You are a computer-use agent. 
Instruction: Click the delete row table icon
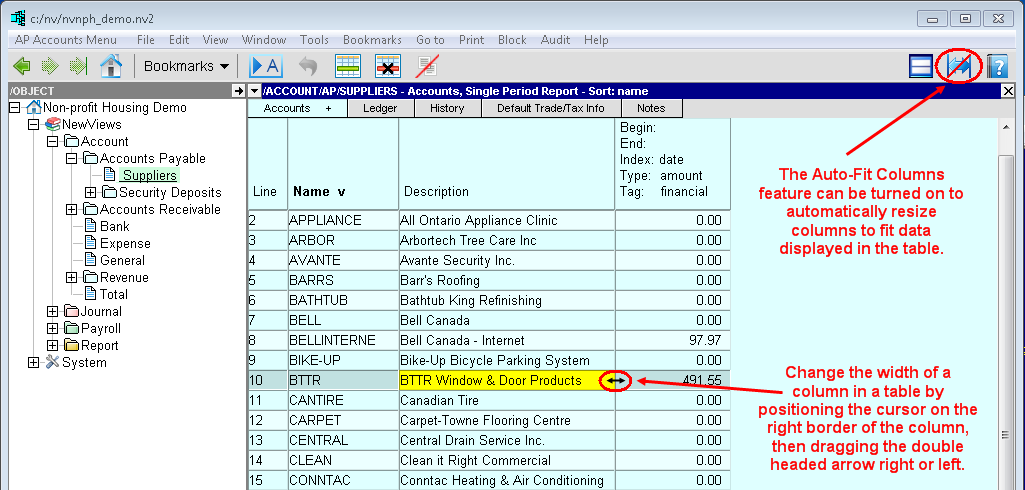tap(388, 67)
